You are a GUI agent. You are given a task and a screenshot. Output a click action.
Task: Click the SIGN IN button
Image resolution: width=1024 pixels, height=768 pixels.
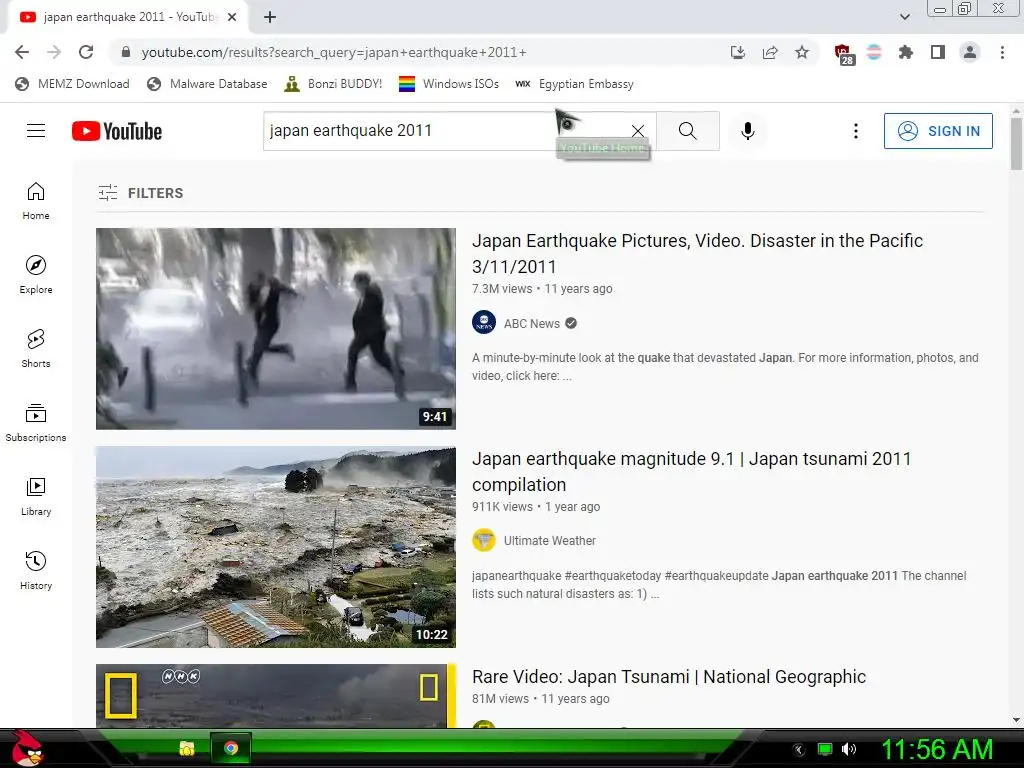point(938,131)
